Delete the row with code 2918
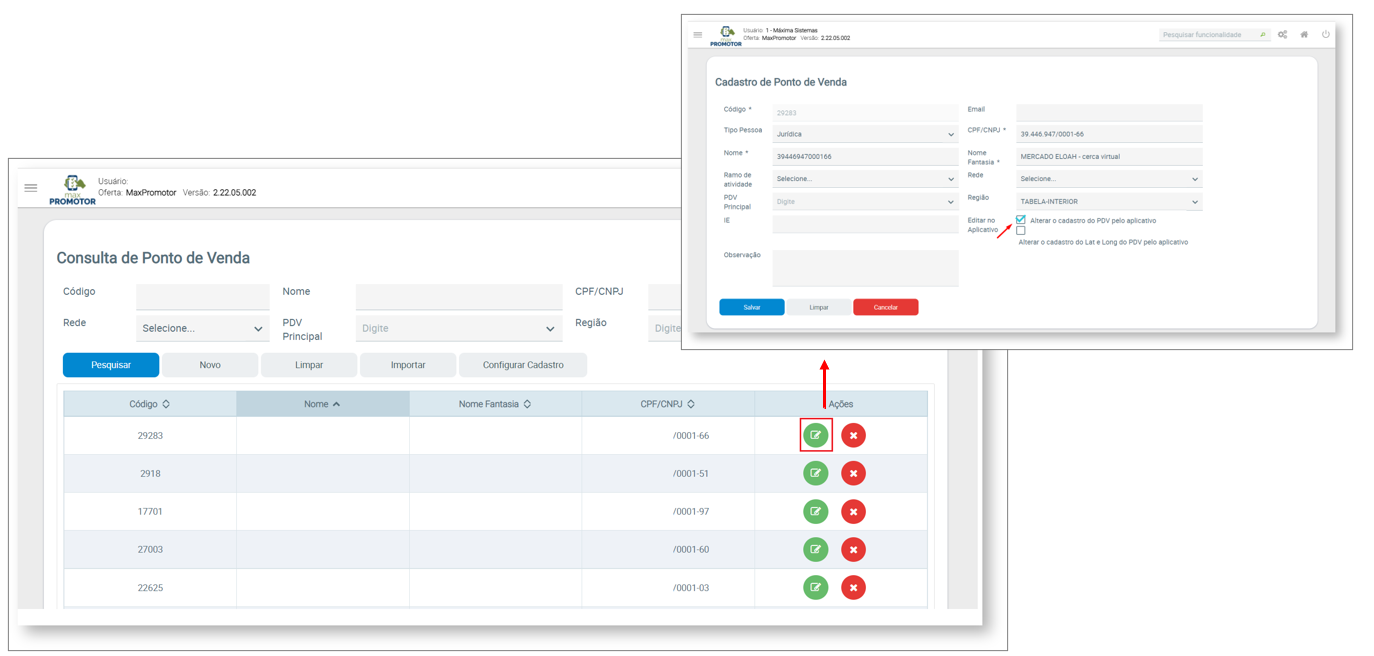The width and height of the screenshot is (1374, 656). click(853, 473)
